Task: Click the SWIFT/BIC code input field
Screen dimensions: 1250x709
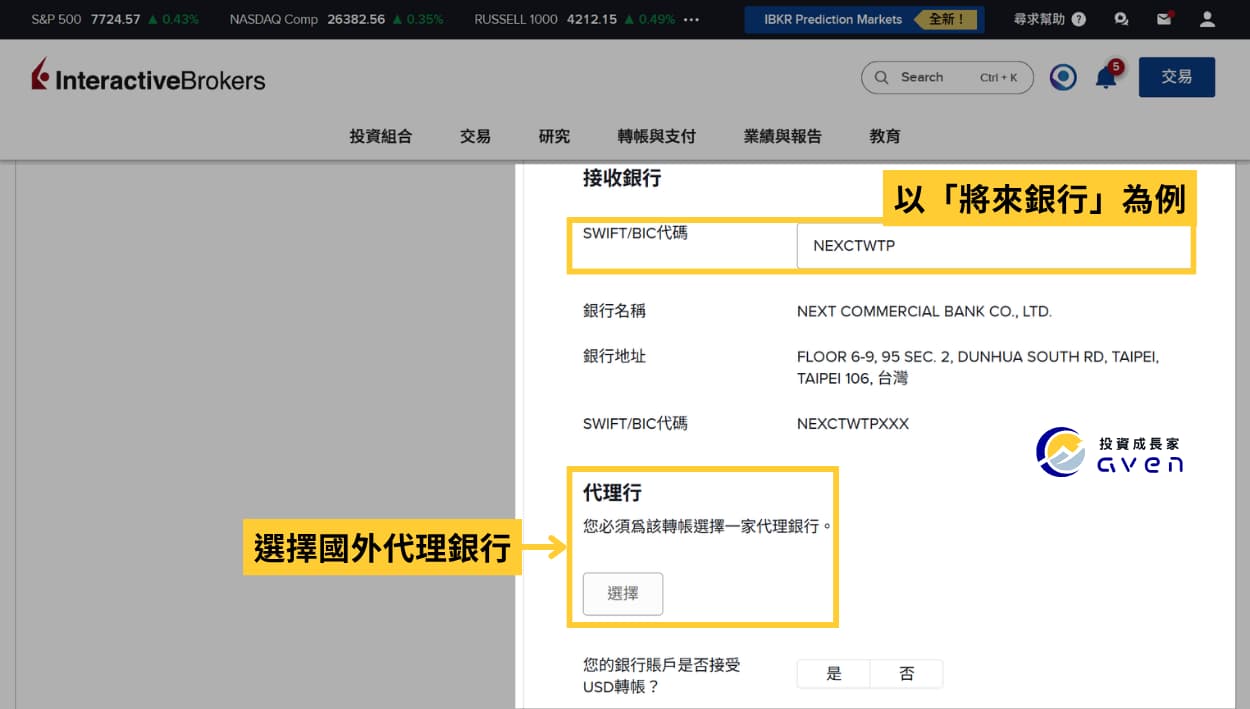Action: point(994,246)
